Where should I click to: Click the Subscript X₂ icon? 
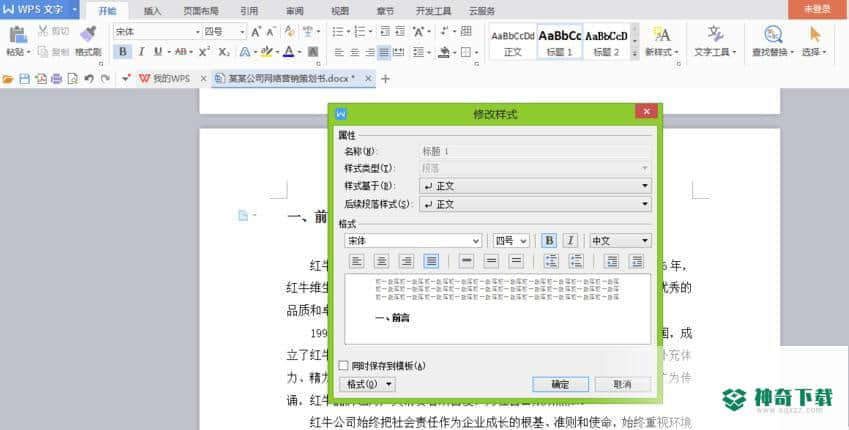tap(224, 52)
